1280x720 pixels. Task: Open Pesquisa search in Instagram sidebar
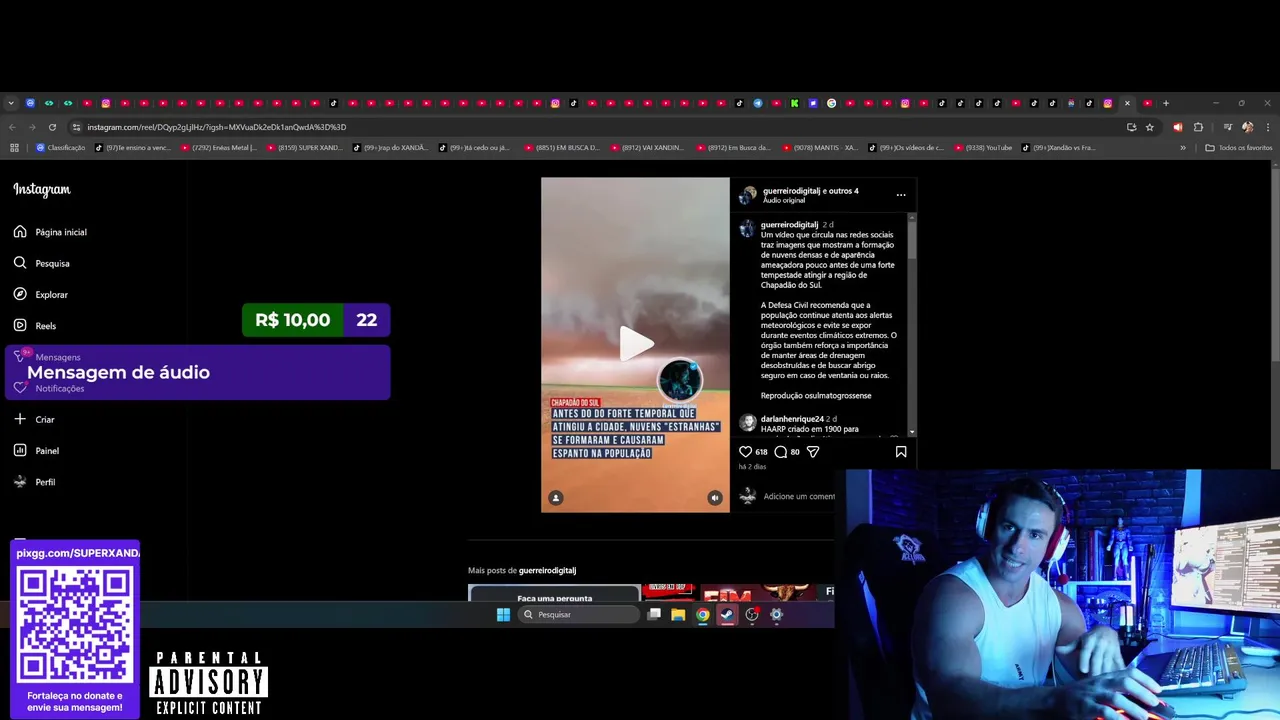(42, 263)
